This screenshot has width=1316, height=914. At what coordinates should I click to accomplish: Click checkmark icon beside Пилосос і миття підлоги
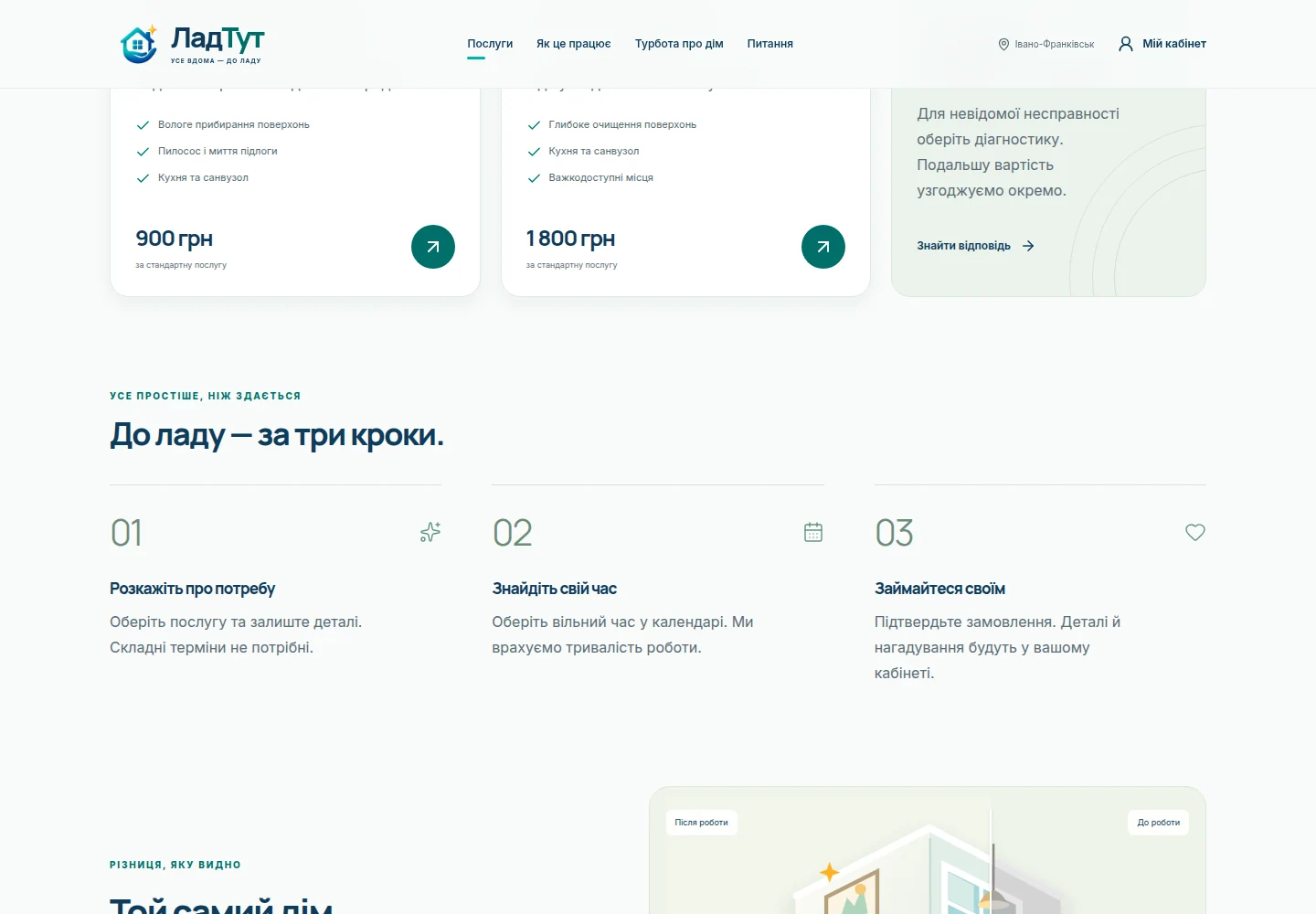coord(143,152)
